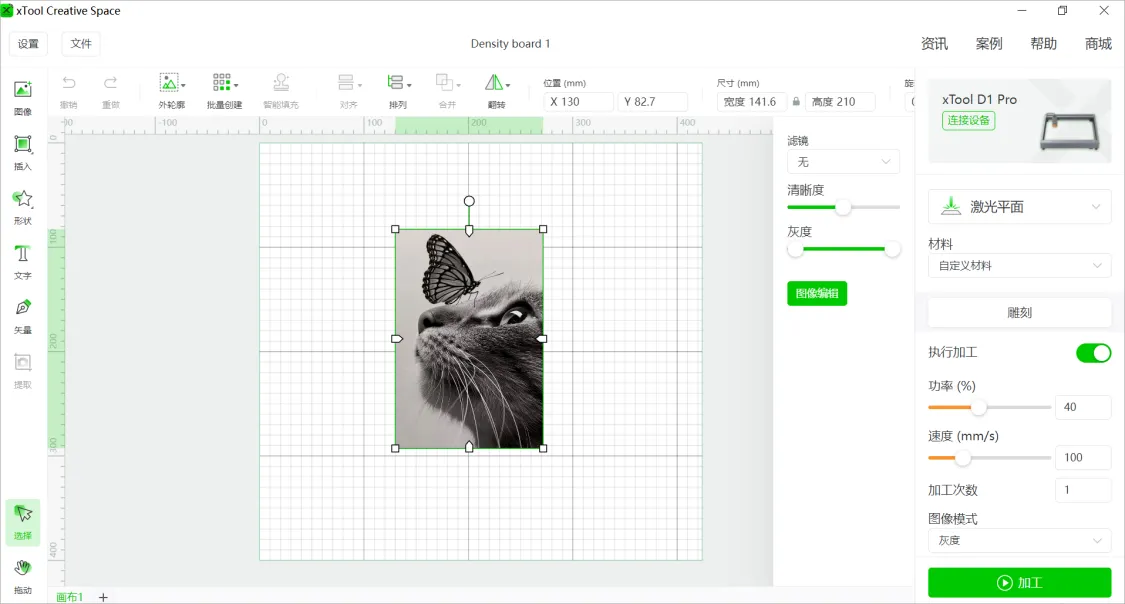Open the 资讯 (News) menu
Image resolution: width=1125 pixels, height=604 pixels.
934,44
